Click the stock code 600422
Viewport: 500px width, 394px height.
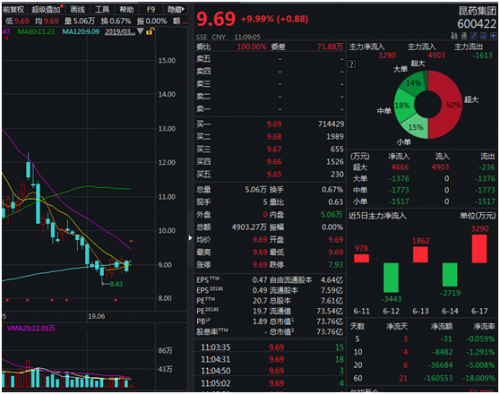click(x=477, y=24)
